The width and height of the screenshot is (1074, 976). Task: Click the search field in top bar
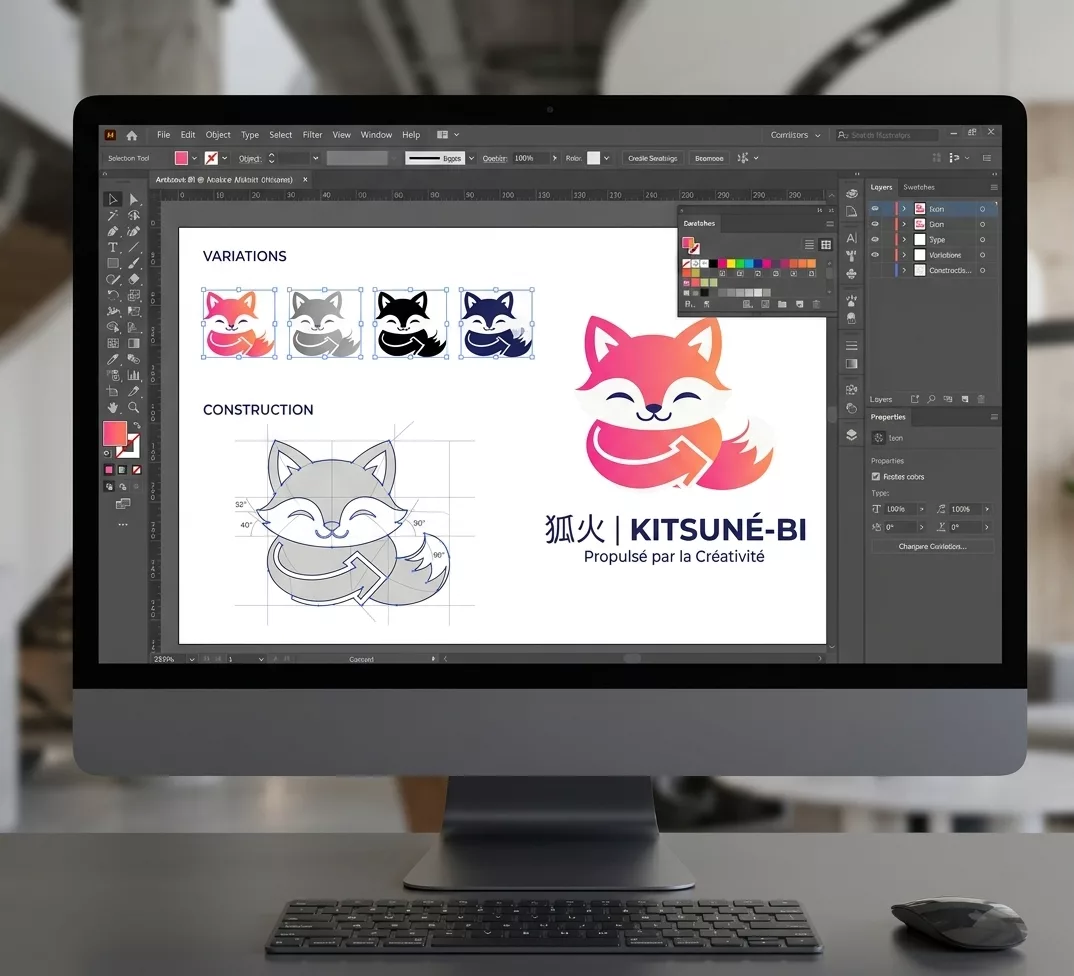pos(886,135)
